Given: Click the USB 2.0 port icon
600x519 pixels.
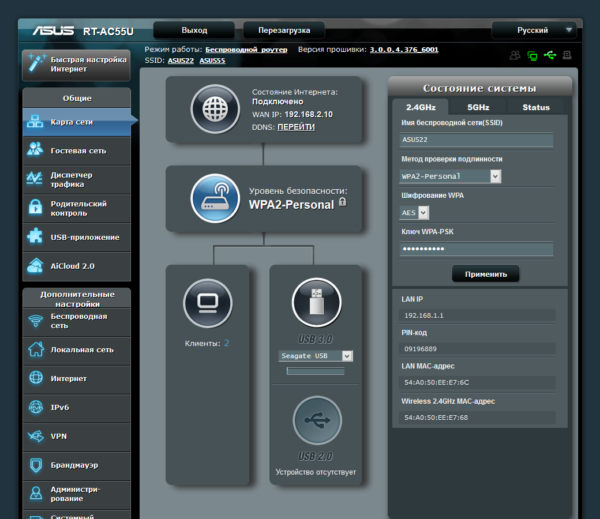Looking at the screenshot, I should [317, 420].
